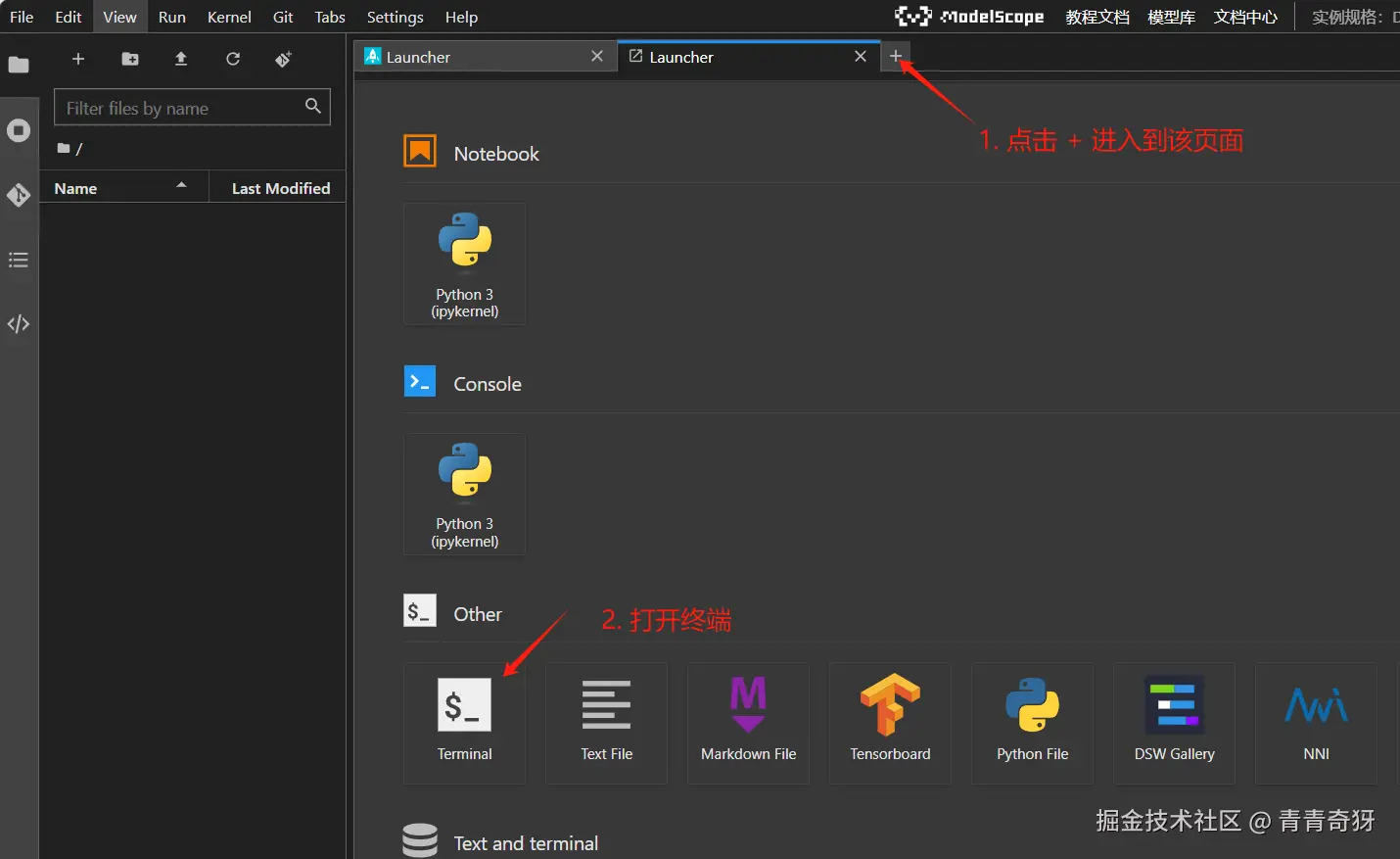Click the Console section icon
Viewport: 1400px width, 859px height.
(x=420, y=381)
